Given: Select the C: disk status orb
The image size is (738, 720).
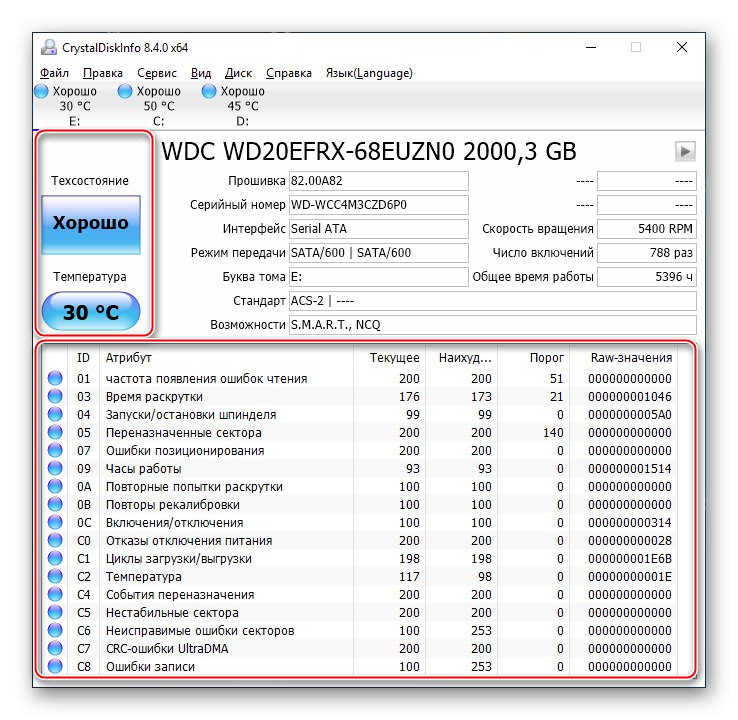Looking at the screenshot, I should click(x=125, y=91).
